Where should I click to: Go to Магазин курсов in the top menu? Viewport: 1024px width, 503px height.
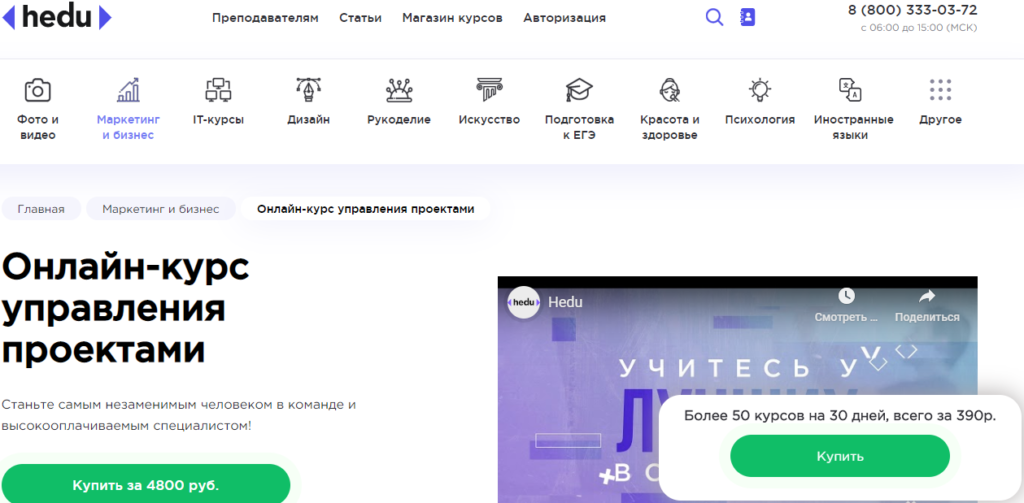pyautogui.click(x=452, y=18)
